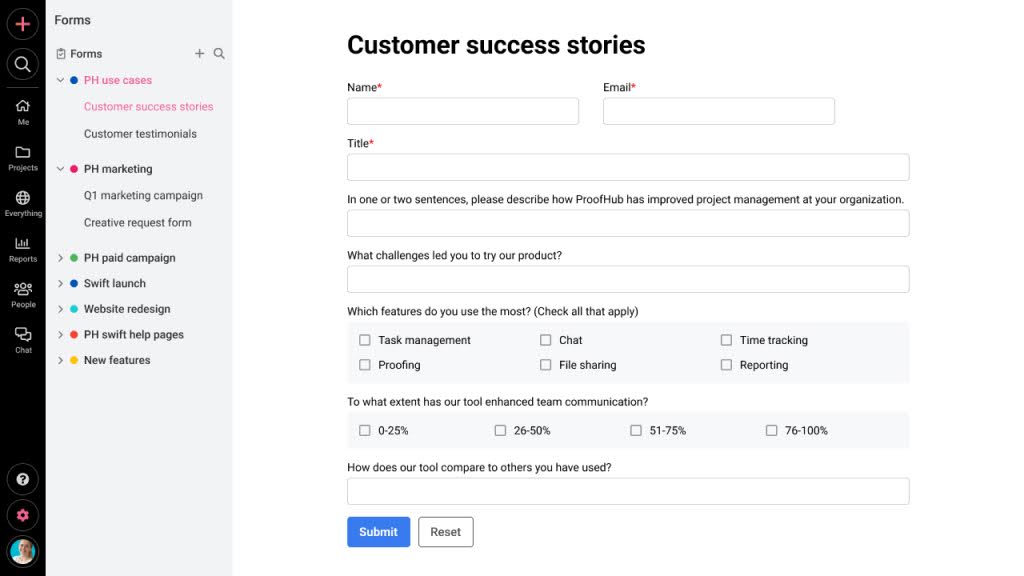Image resolution: width=1024 pixels, height=576 pixels.
Task: Open the Reports icon in sidebar
Action: point(22,245)
